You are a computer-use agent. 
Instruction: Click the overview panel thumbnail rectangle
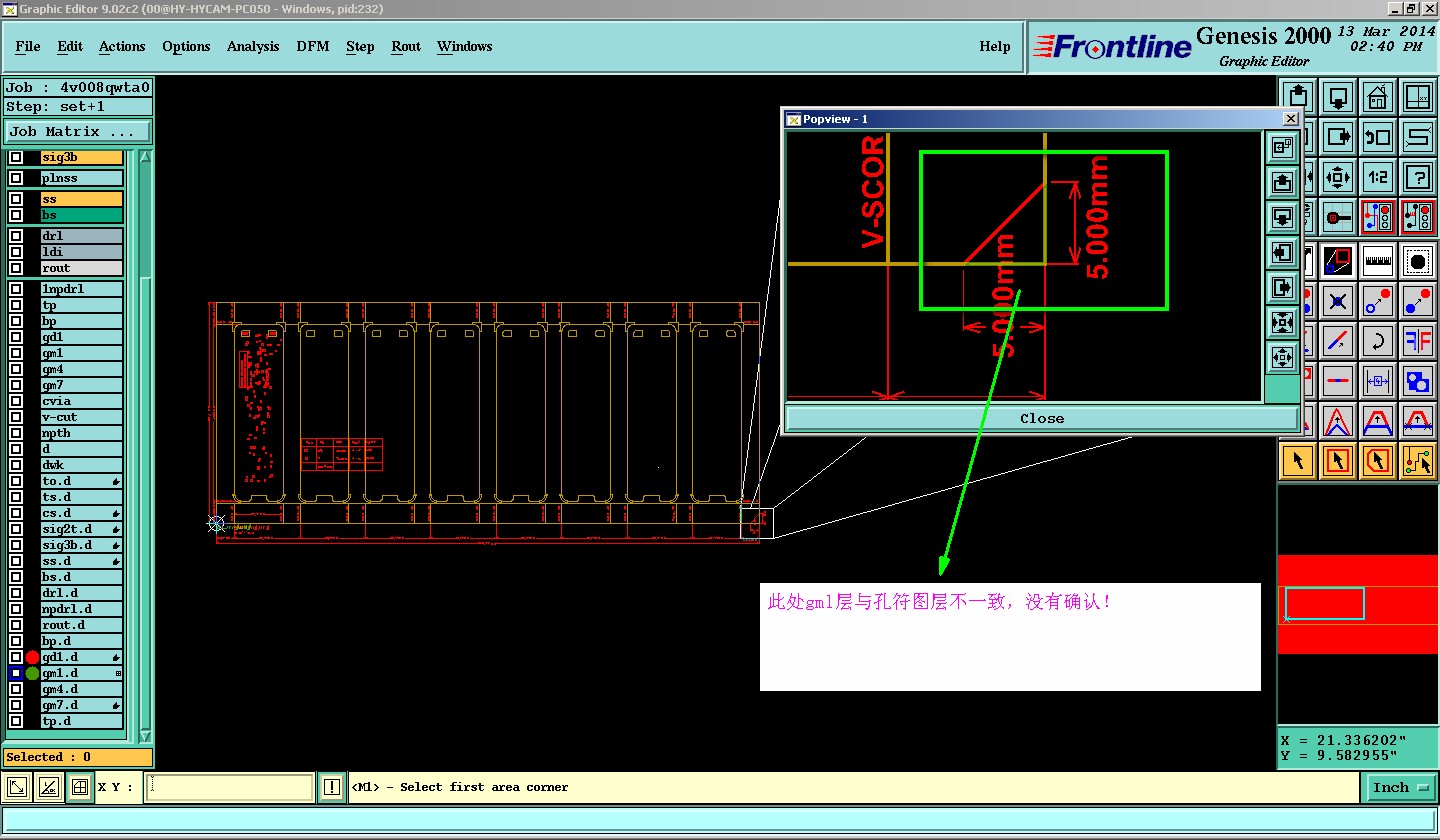(1325, 603)
